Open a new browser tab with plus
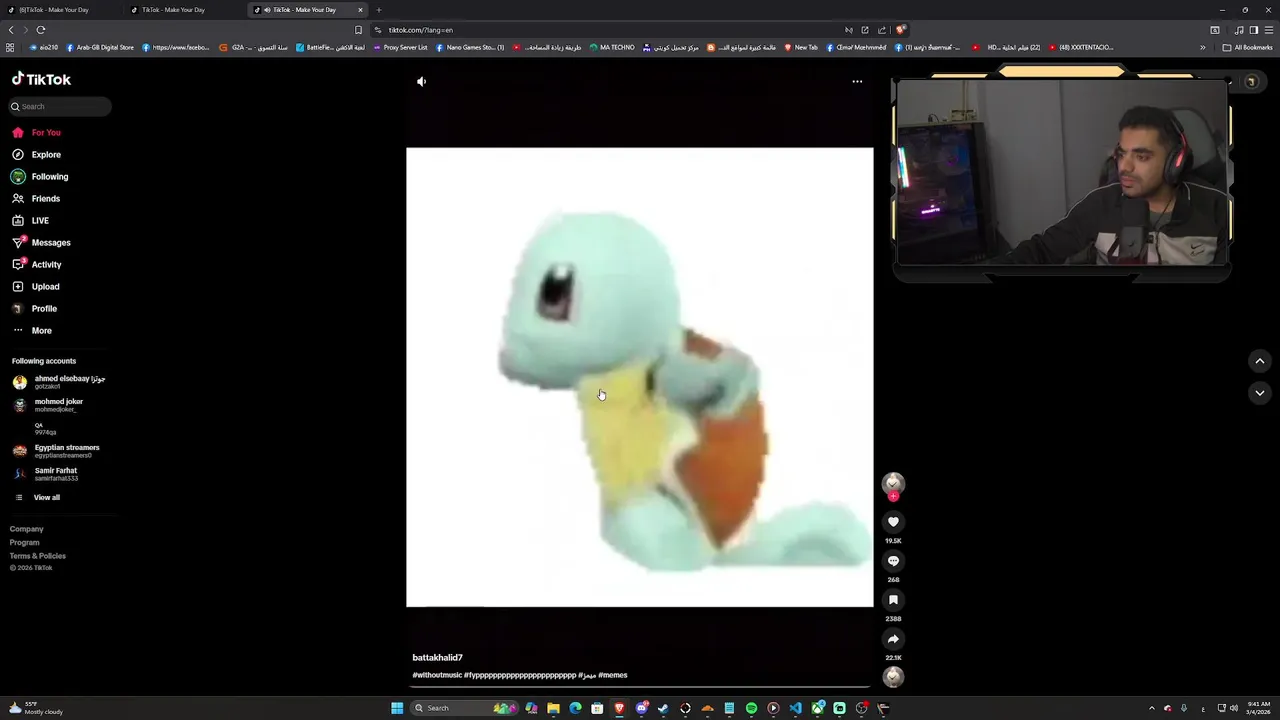This screenshot has width=1280, height=720. [379, 10]
